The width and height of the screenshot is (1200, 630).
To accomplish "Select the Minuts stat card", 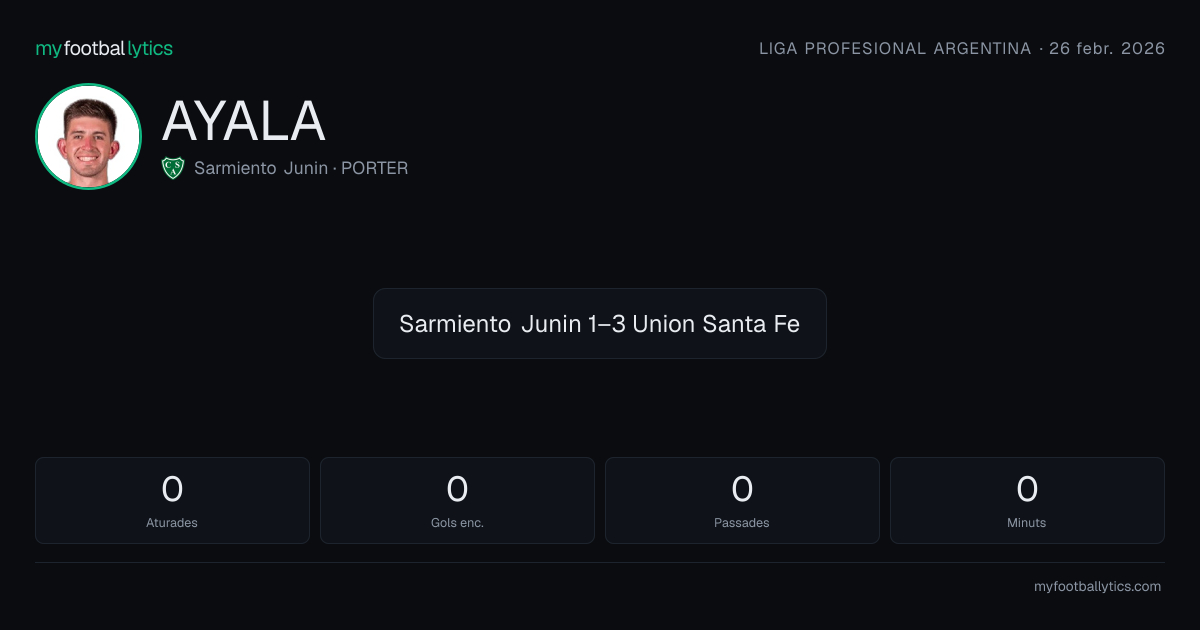I will point(1027,500).
